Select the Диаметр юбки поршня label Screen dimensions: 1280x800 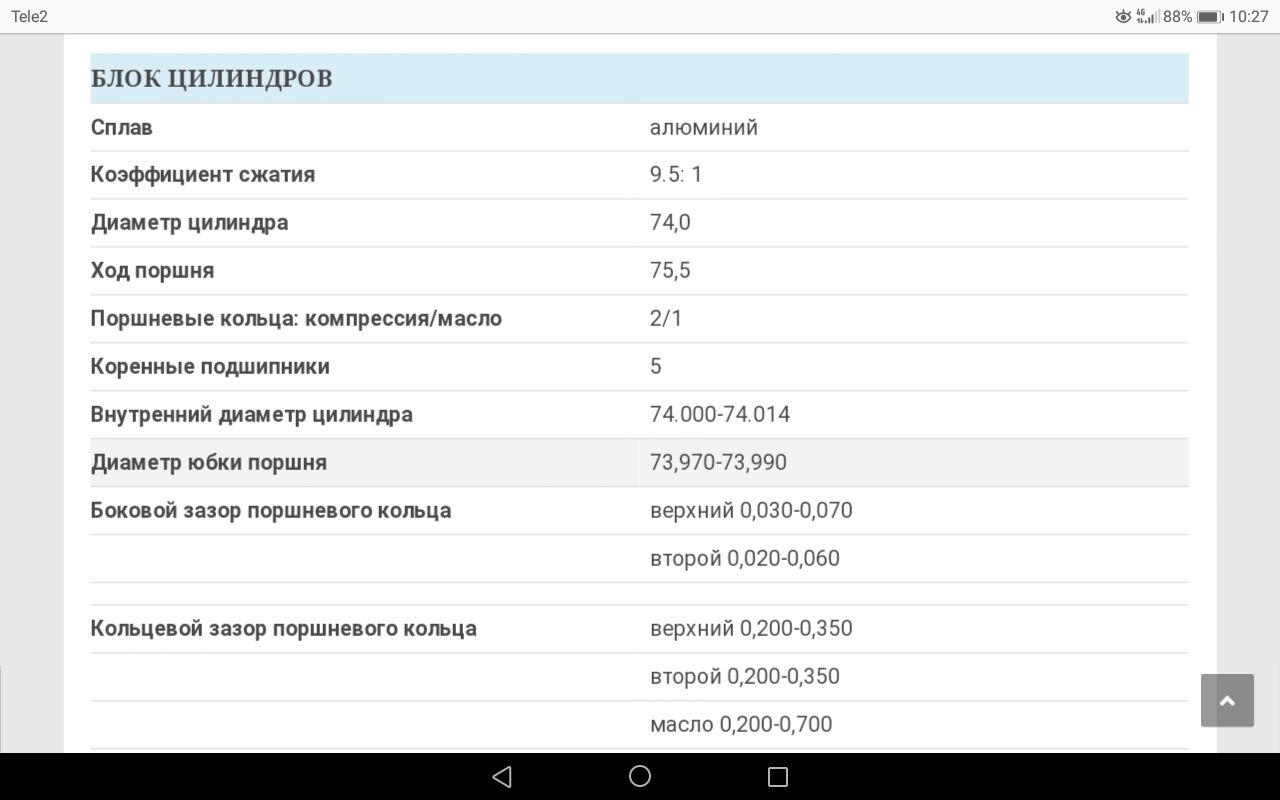[209, 462]
